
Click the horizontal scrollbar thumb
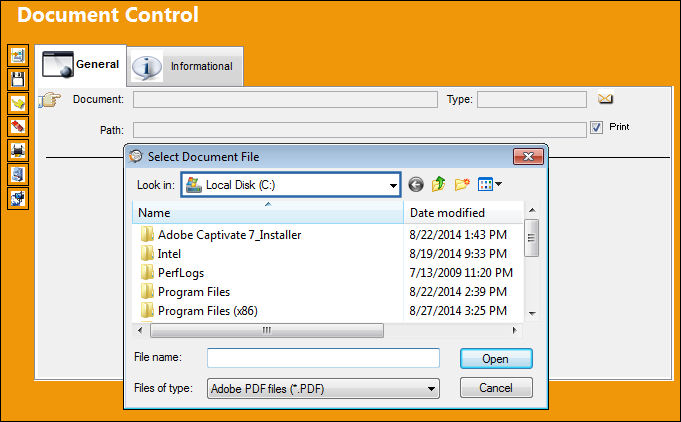point(267,330)
